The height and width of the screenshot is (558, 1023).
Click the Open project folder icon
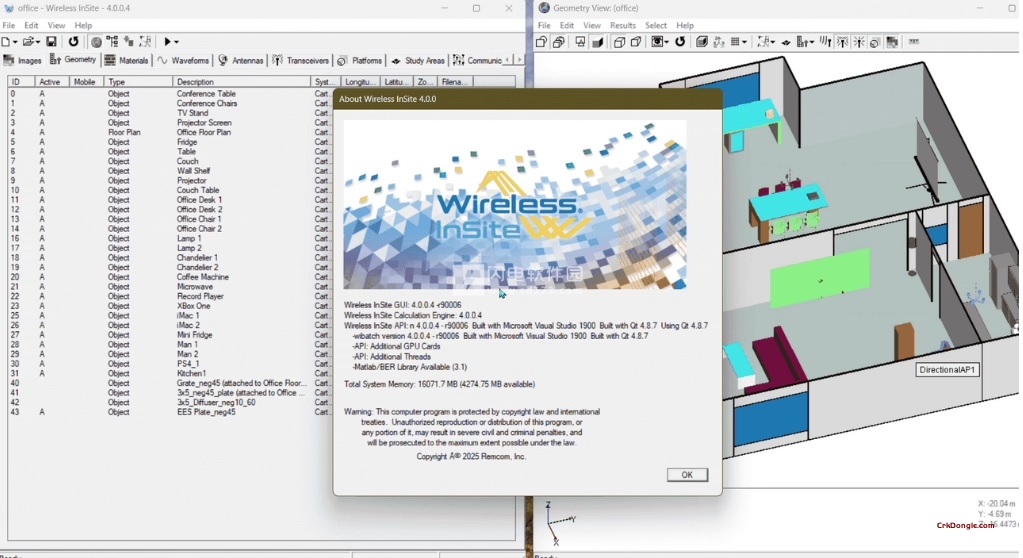[28, 42]
